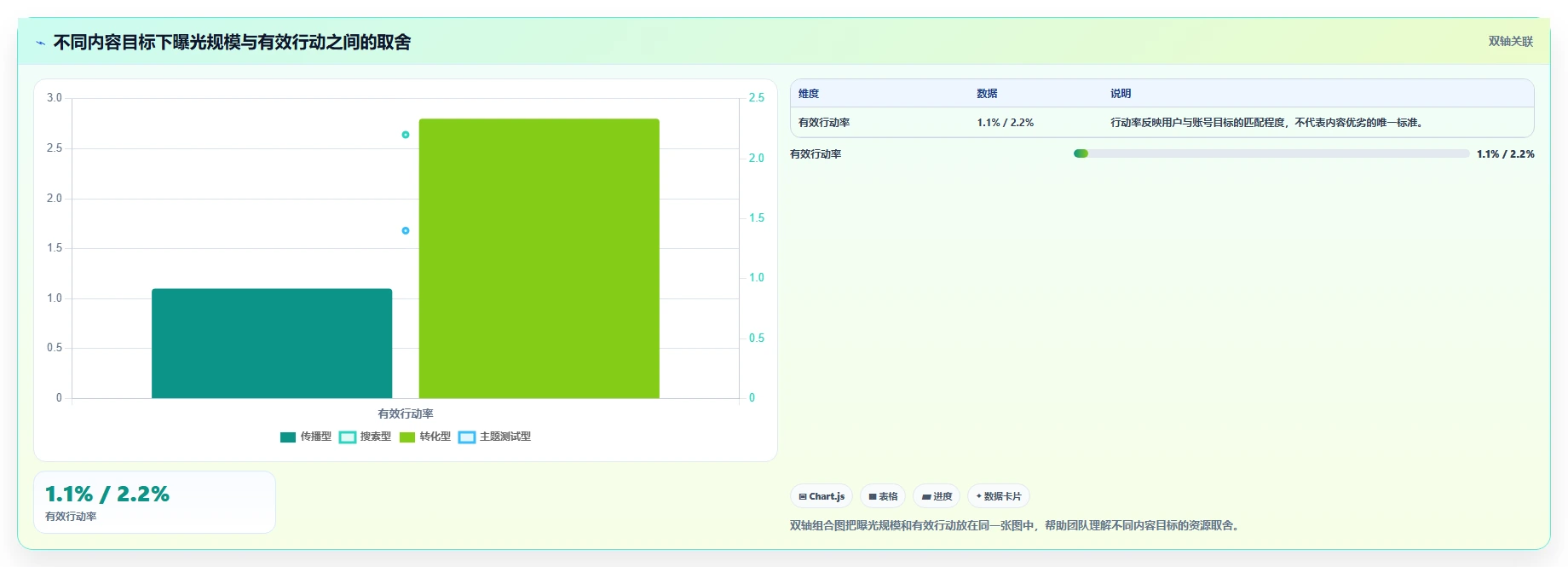Viewport: 1568px width, 567px height.
Task: Click the teal 传播型 bar in the chart
Action: click(272, 344)
